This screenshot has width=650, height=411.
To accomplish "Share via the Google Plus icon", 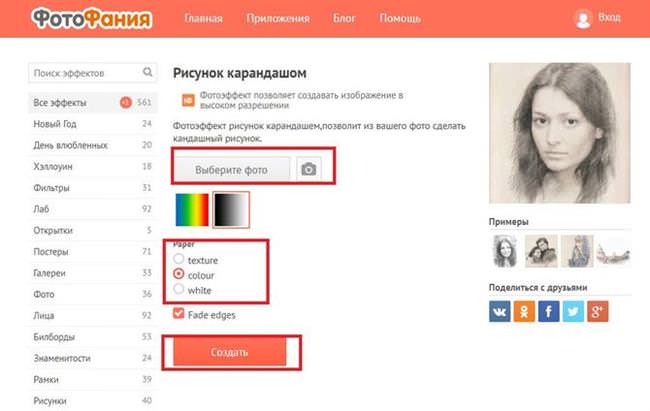I will [x=597, y=311].
